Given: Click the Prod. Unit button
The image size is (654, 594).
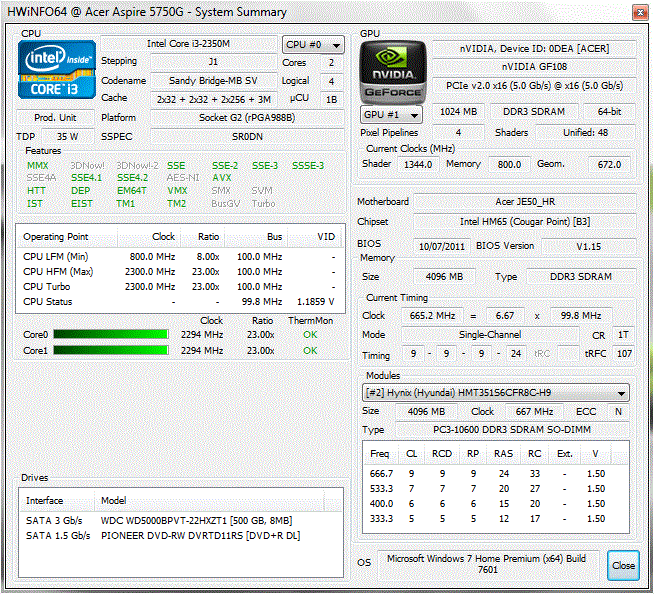Looking at the screenshot, I should (55, 118).
